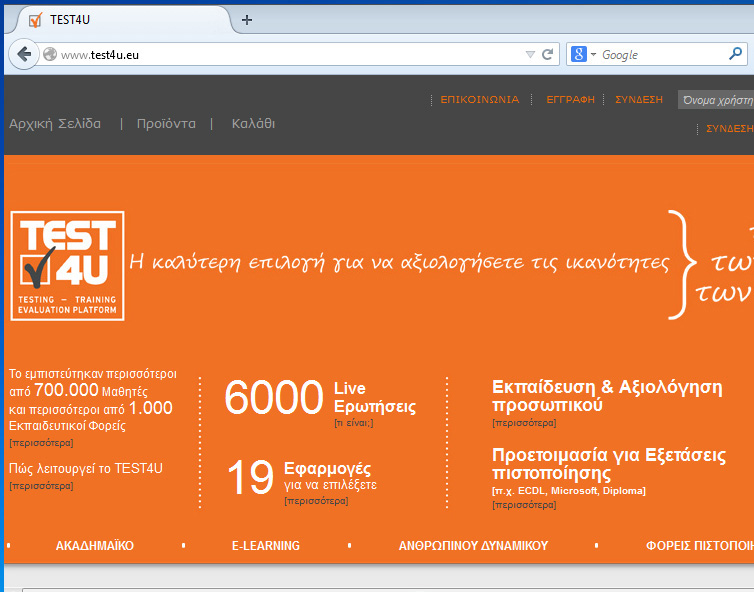
Task: Select the ΦΟΡΕΙΣ ΠΙΣΤΟΠΟΙΗΣΗΣ category tab
Action: click(x=700, y=546)
